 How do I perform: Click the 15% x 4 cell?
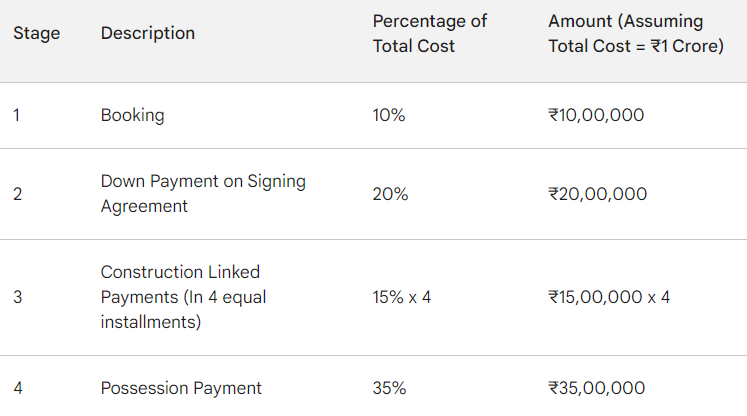pos(402,297)
